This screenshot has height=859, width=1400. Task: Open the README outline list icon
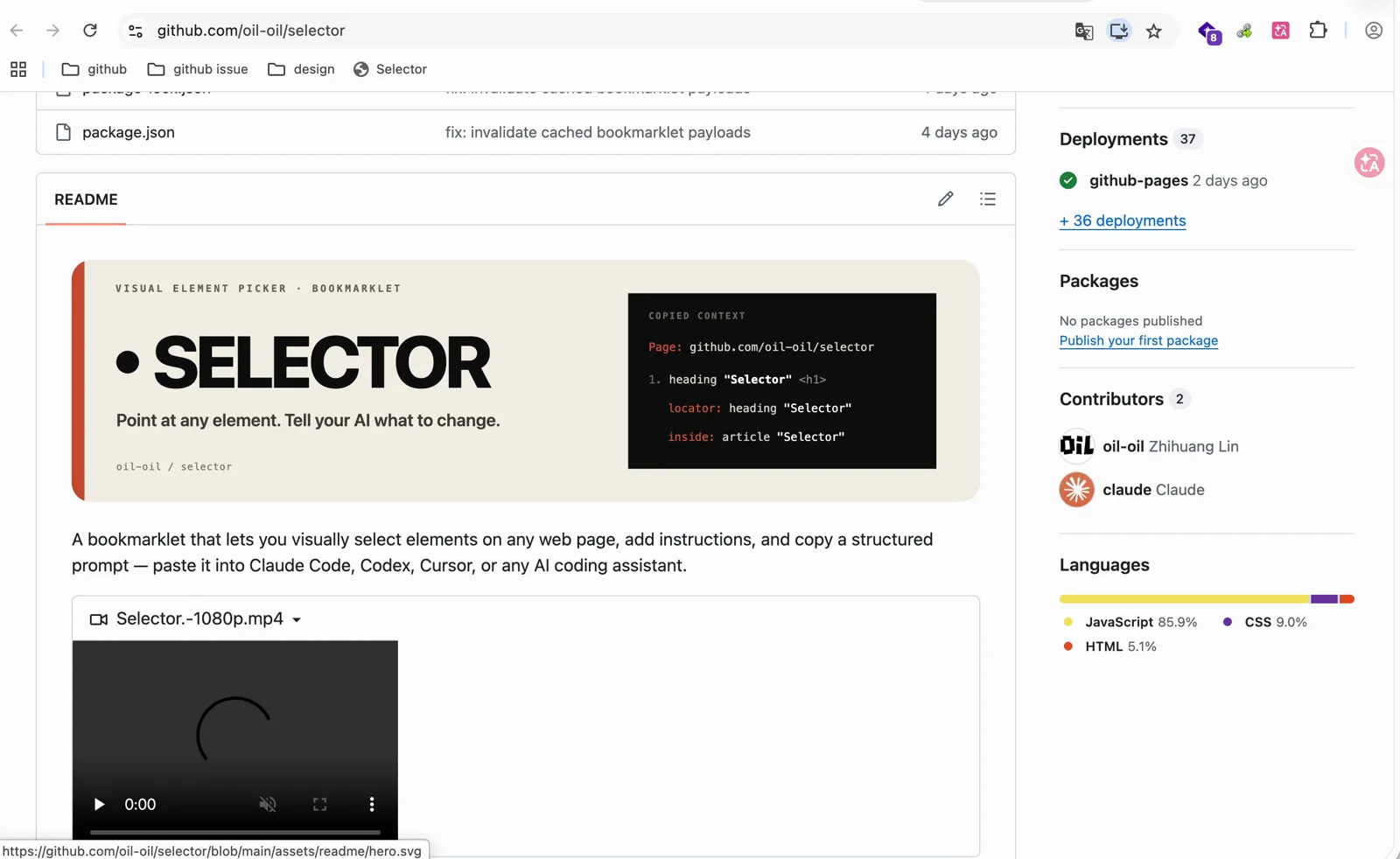[x=988, y=199]
